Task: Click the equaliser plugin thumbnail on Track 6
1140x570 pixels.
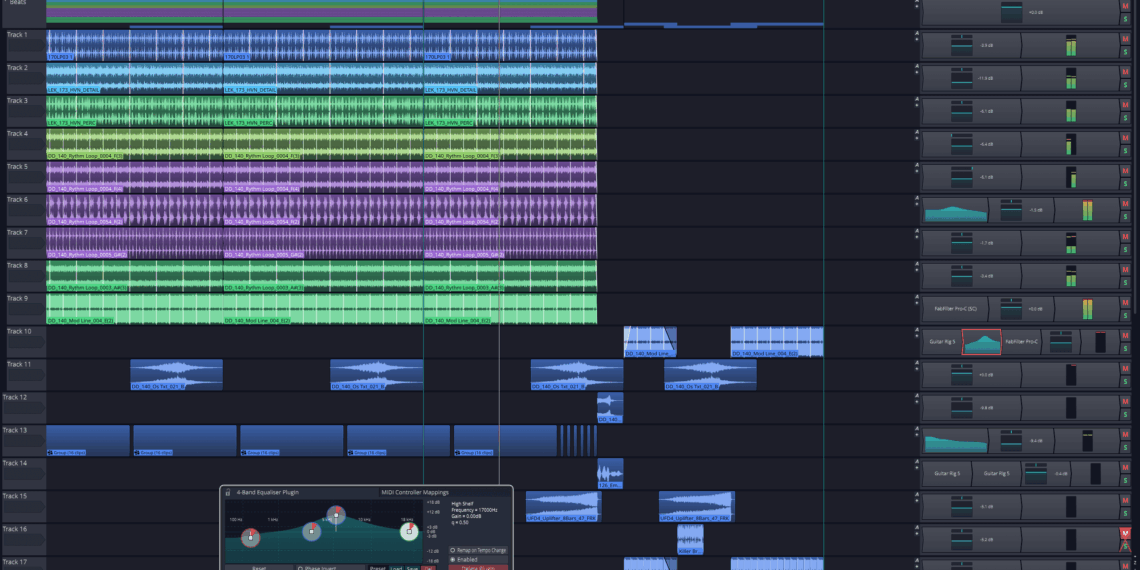Action: click(x=955, y=210)
